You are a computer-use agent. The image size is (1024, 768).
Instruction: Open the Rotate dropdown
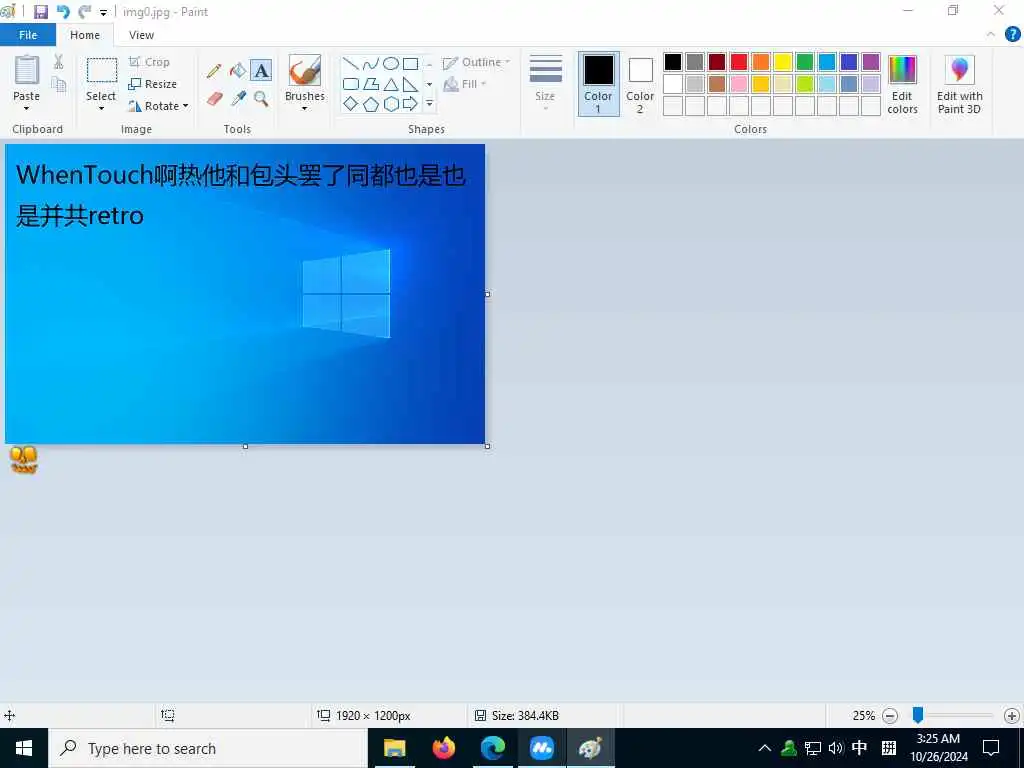(x=159, y=106)
